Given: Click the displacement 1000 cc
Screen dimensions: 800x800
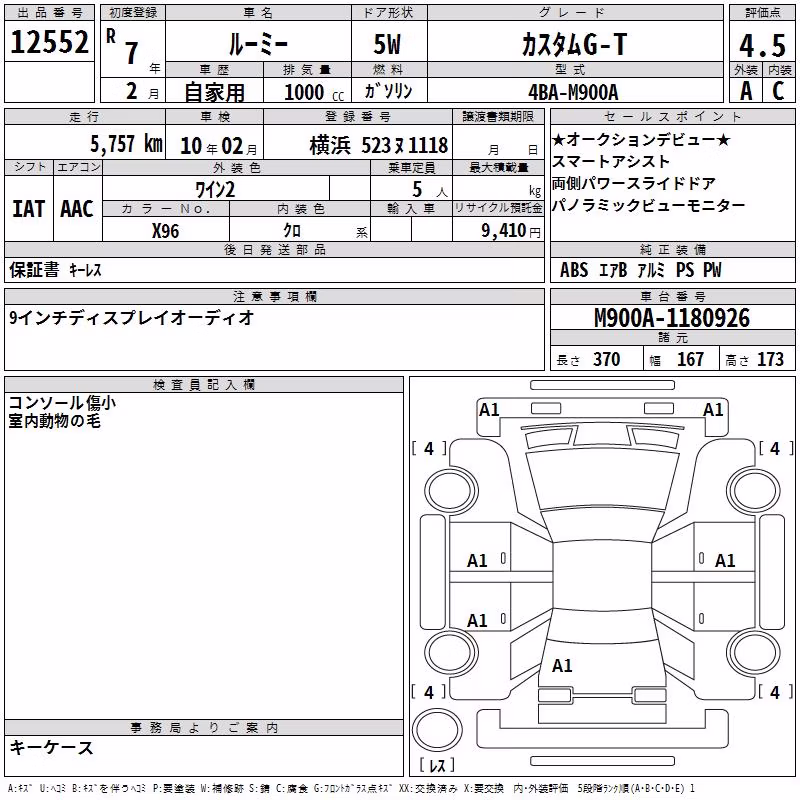Looking at the screenshot, I should click(314, 92).
